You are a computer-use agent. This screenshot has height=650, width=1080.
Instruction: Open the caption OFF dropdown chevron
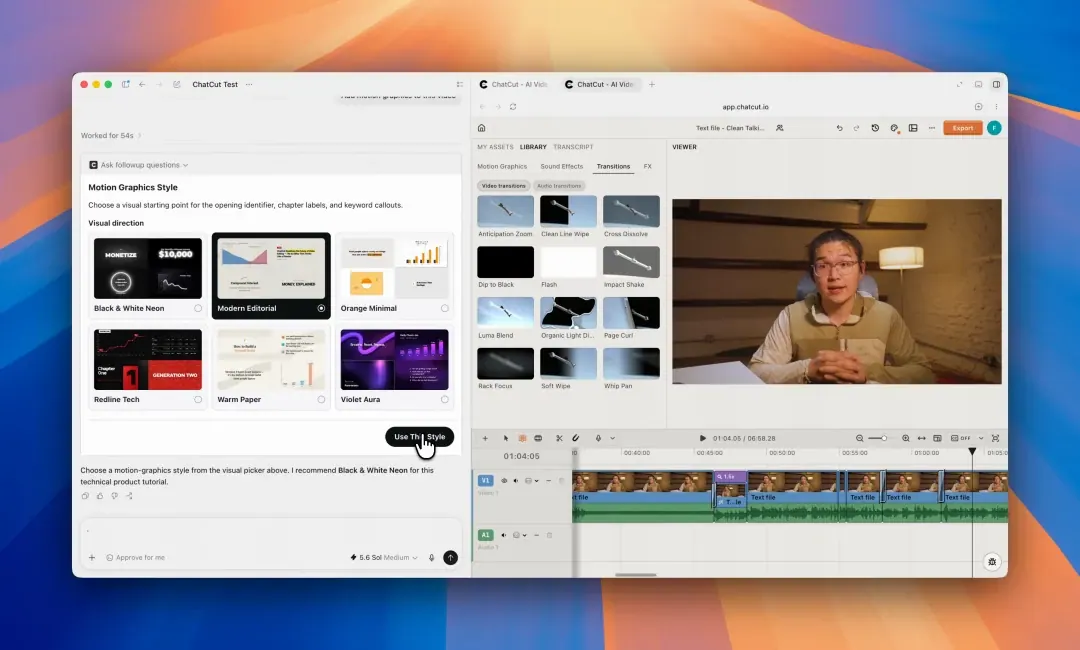(981, 438)
